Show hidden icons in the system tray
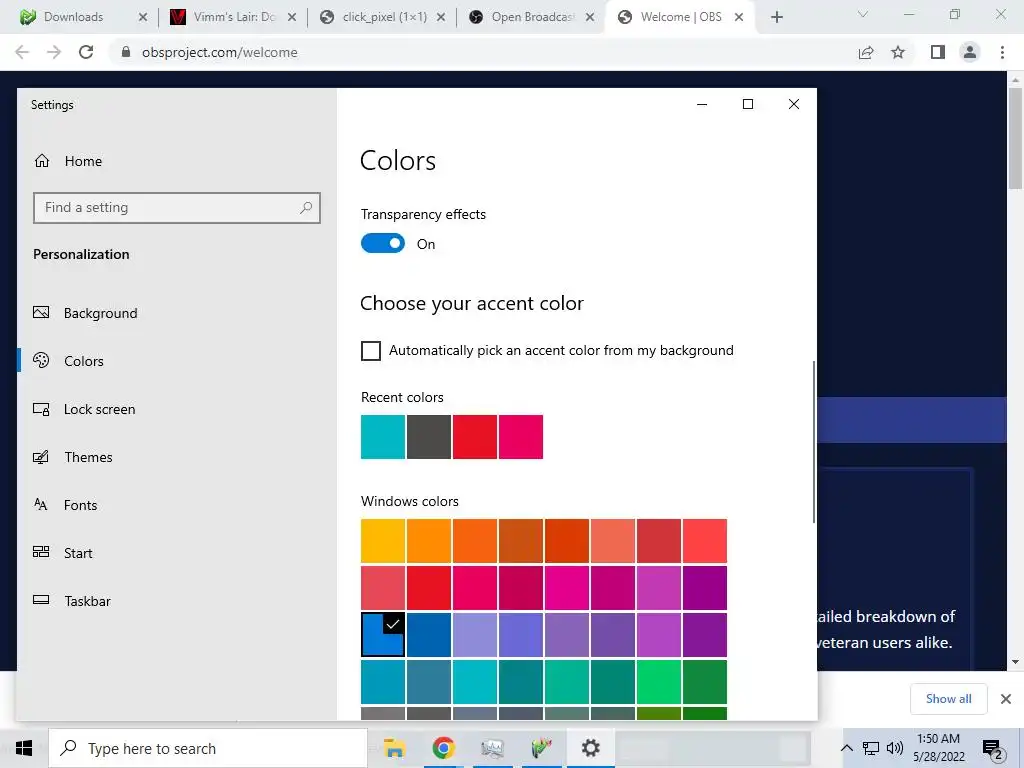Screen dimensions: 1024x768 pyautogui.click(x=846, y=748)
